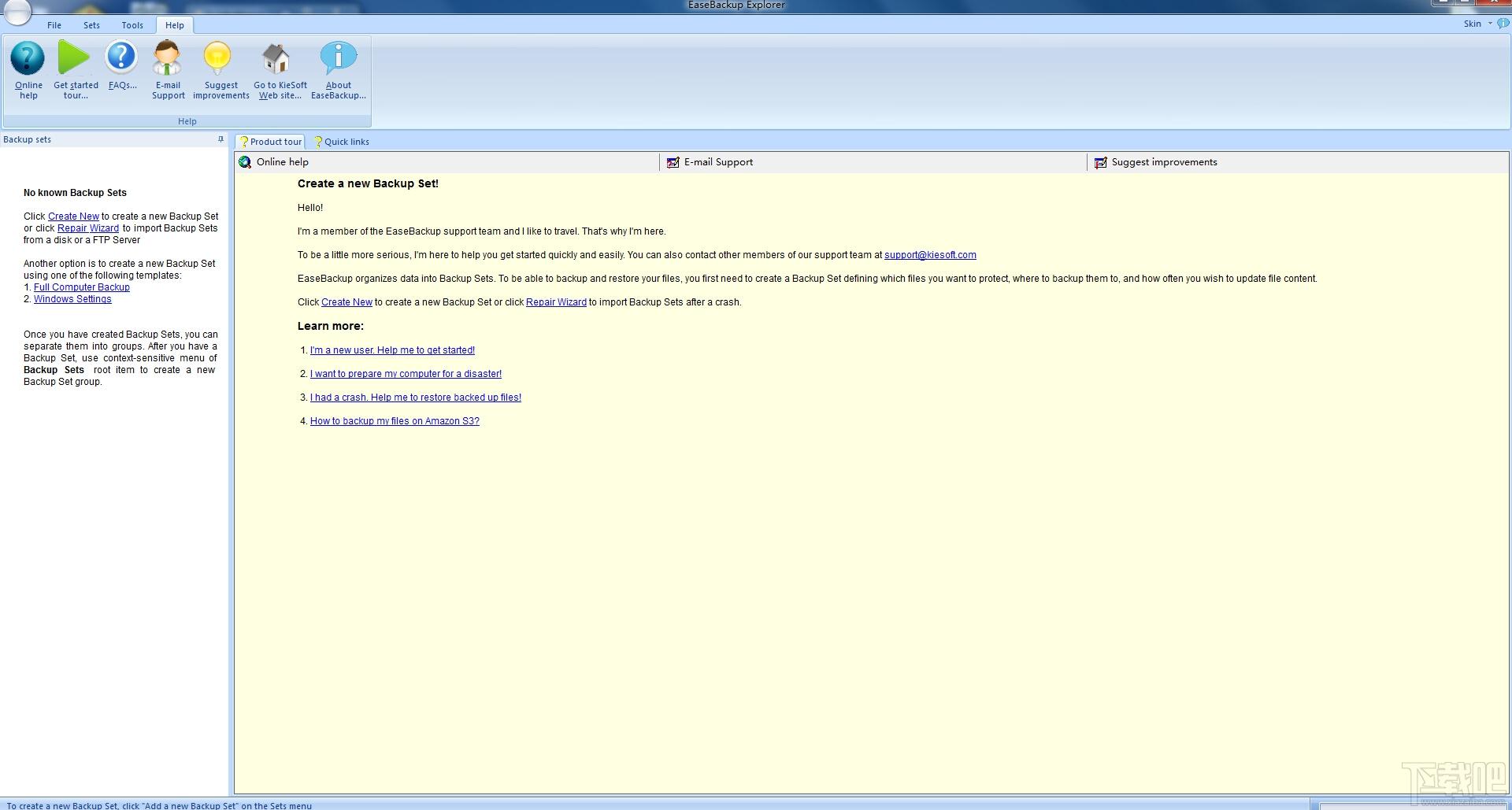This screenshot has height=810, width=1512.
Task: Open the File menu
Action: pos(54,25)
